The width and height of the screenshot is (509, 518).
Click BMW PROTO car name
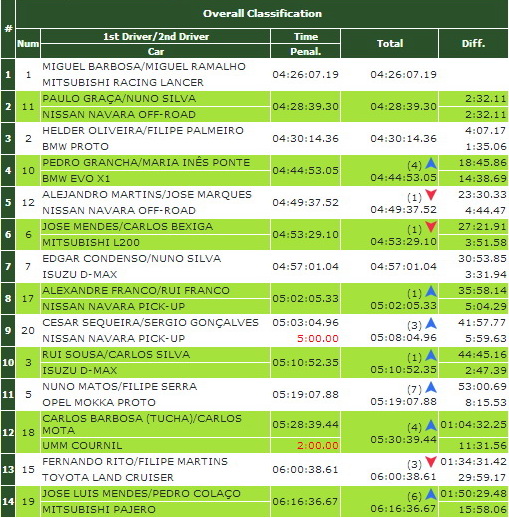[x=75, y=146]
